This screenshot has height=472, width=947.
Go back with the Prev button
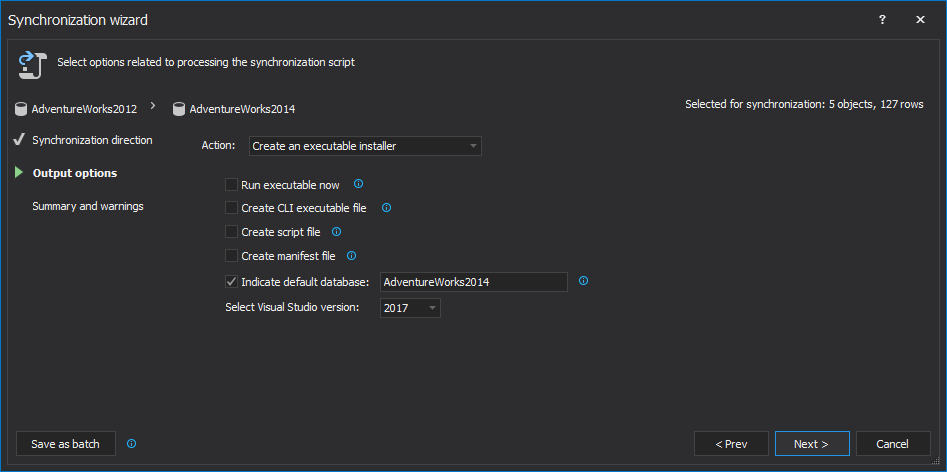(731, 444)
